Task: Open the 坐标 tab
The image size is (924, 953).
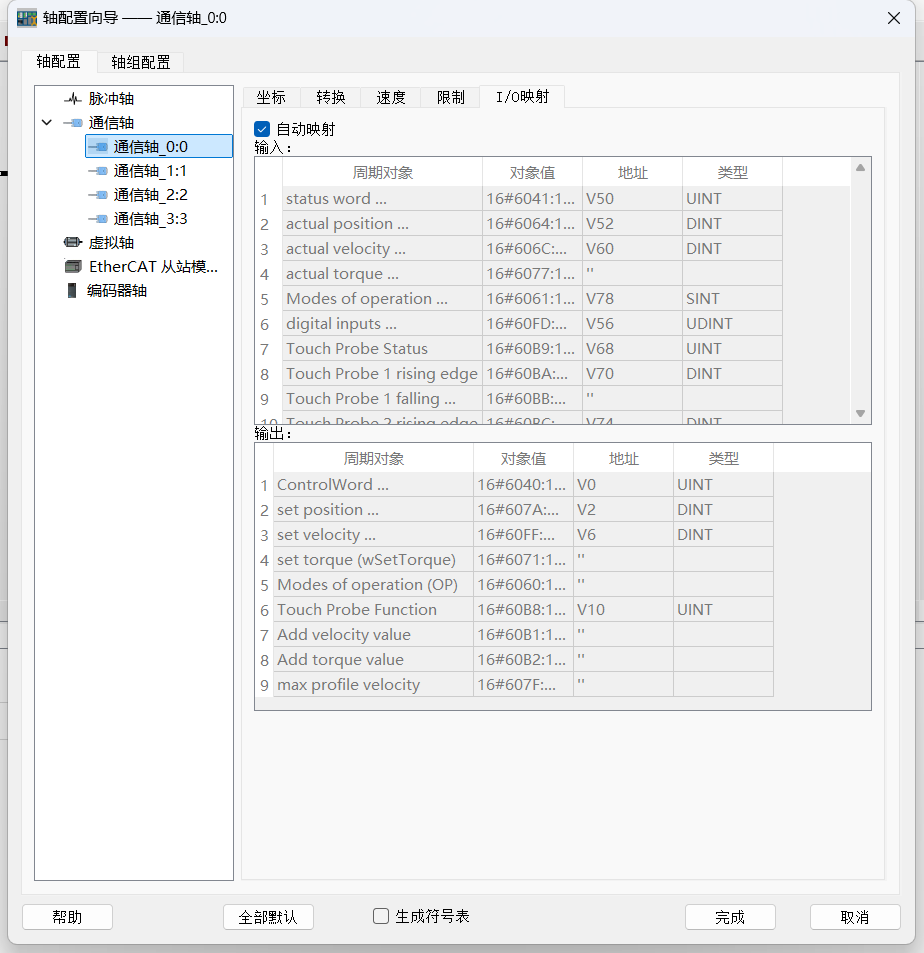Action: (271, 97)
